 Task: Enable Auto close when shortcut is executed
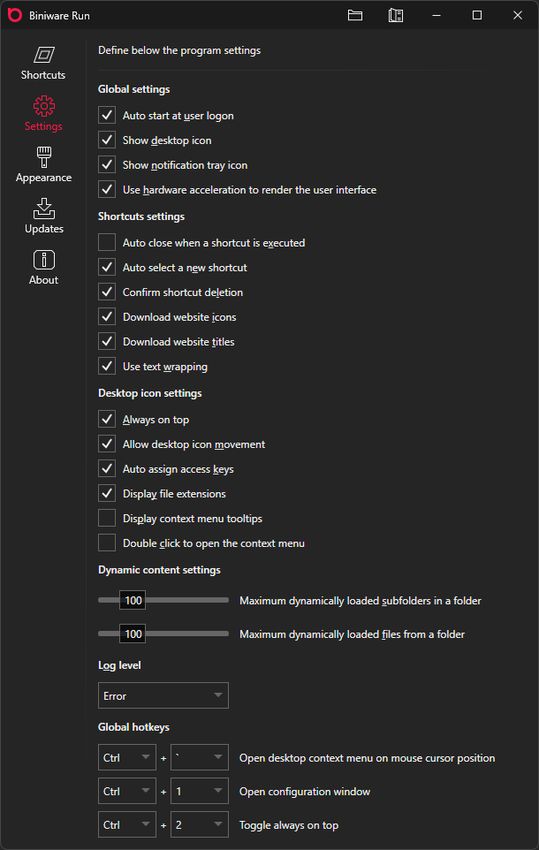[107, 242]
